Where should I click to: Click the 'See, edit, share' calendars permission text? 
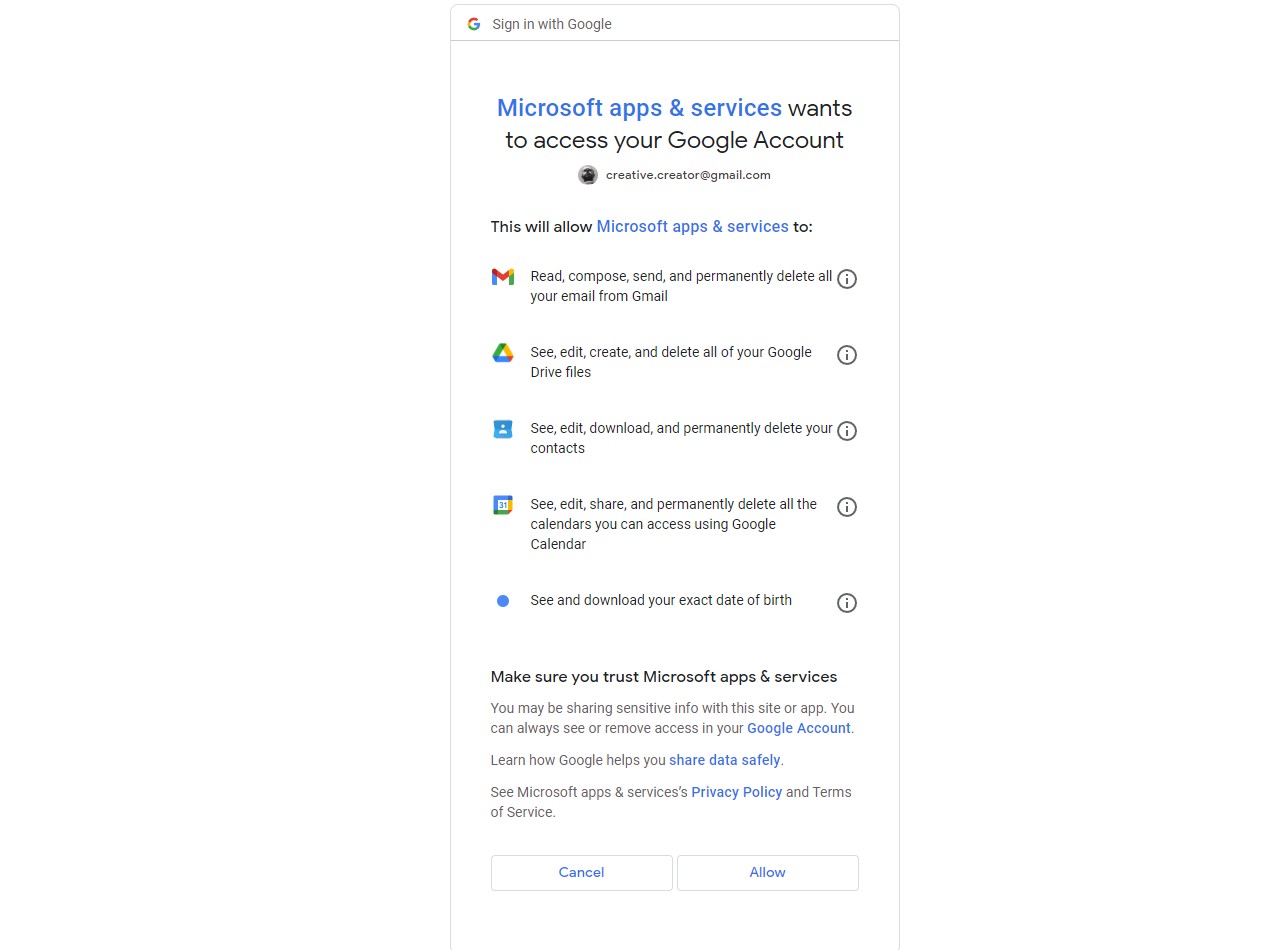tap(674, 524)
